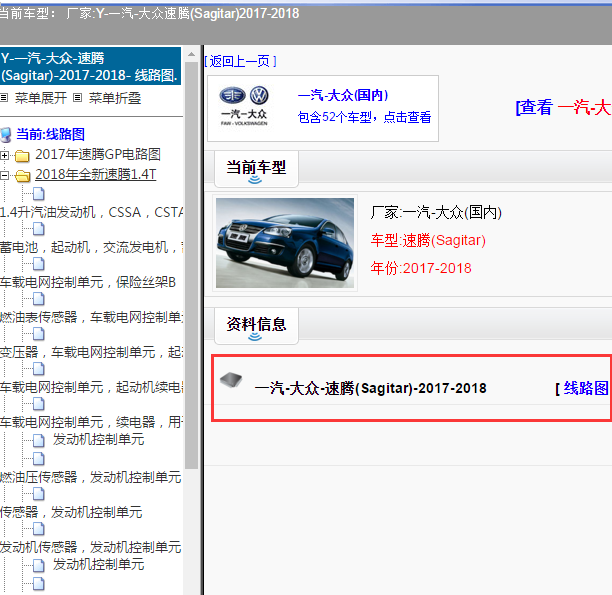Select the 当前车型 tab
This screenshot has height=595, width=612.
(256, 169)
